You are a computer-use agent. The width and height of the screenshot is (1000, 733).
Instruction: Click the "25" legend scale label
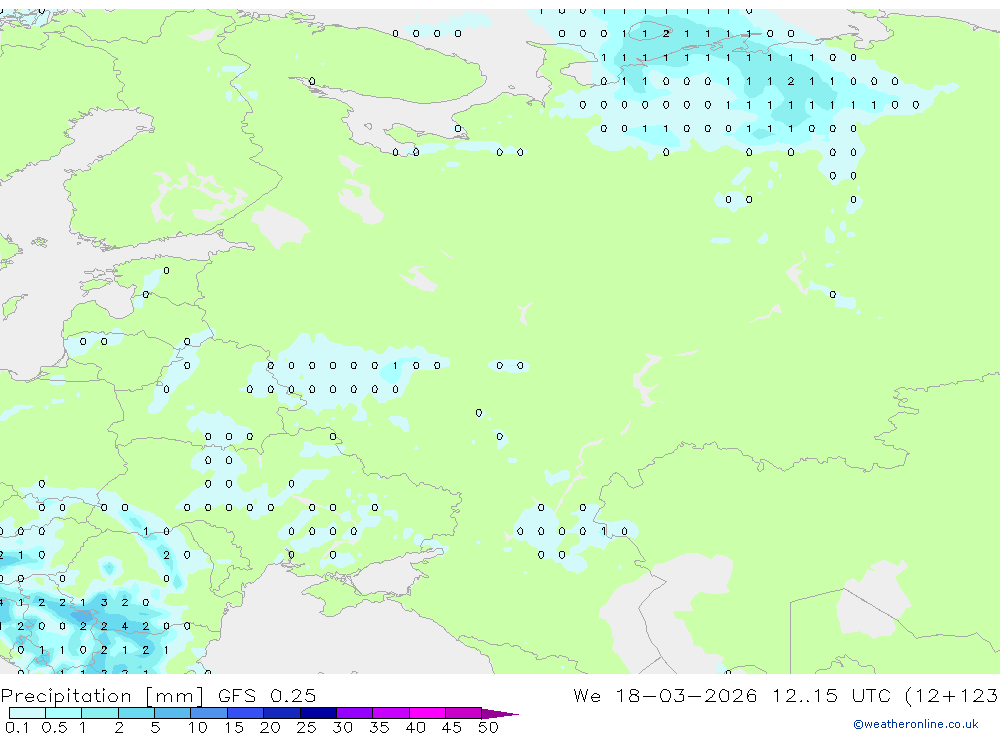306,727
